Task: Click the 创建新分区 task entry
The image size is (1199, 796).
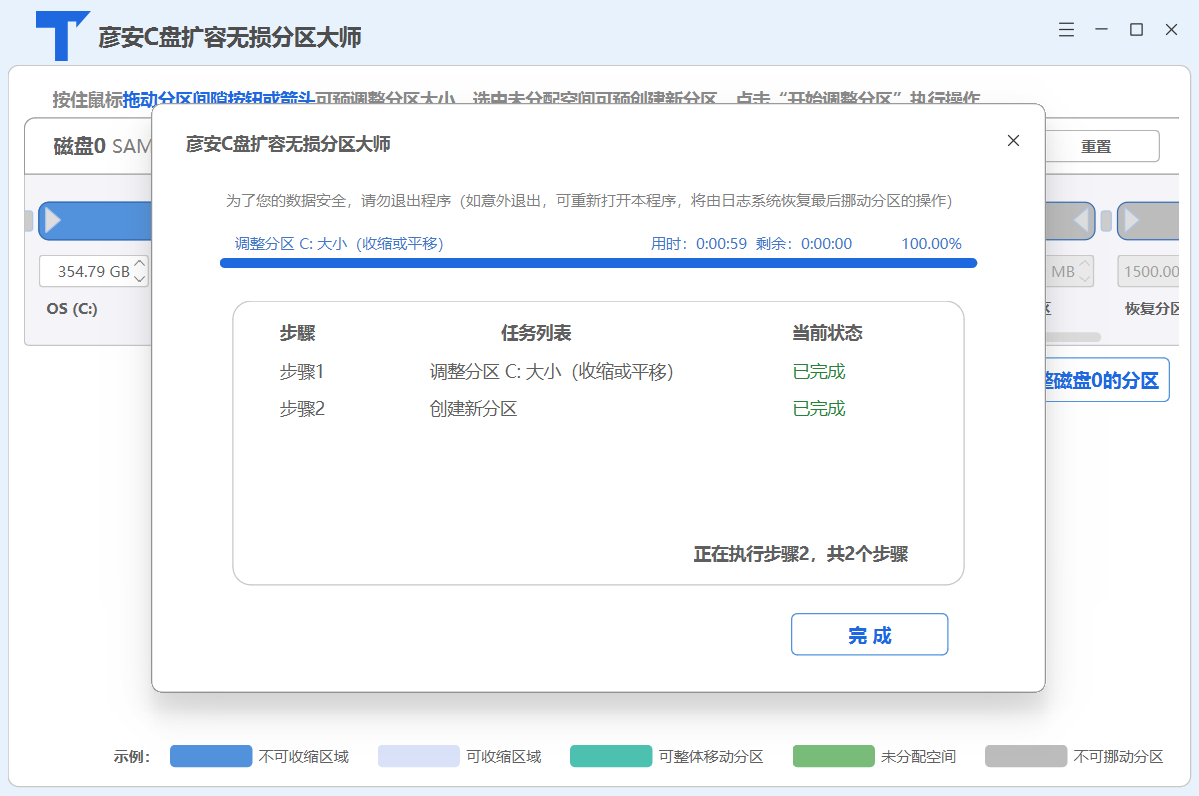Action: (x=473, y=409)
